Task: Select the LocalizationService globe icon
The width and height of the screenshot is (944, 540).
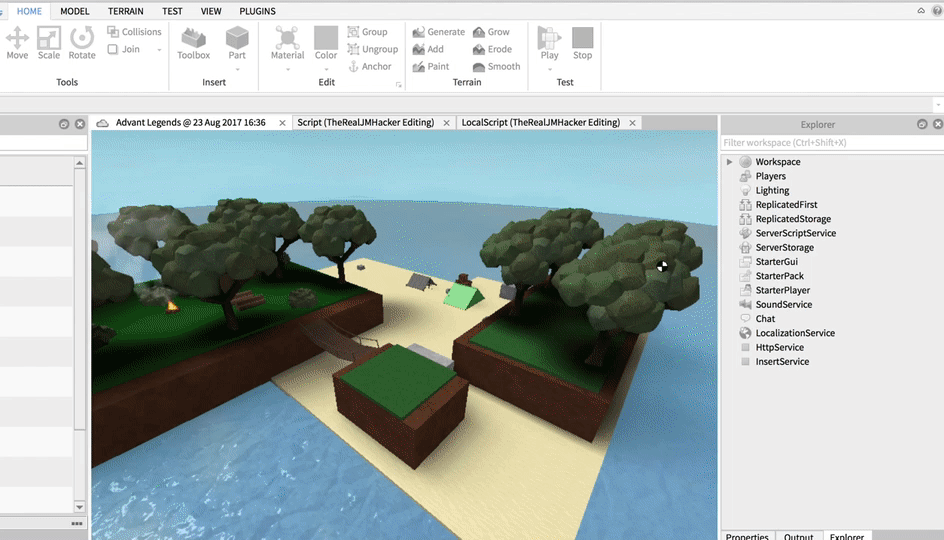Action: pyautogui.click(x=745, y=333)
